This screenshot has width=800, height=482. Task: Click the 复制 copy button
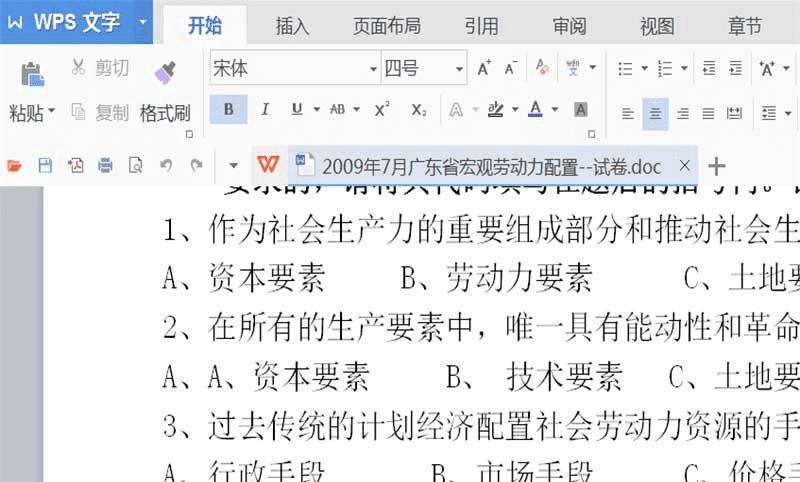[101, 113]
